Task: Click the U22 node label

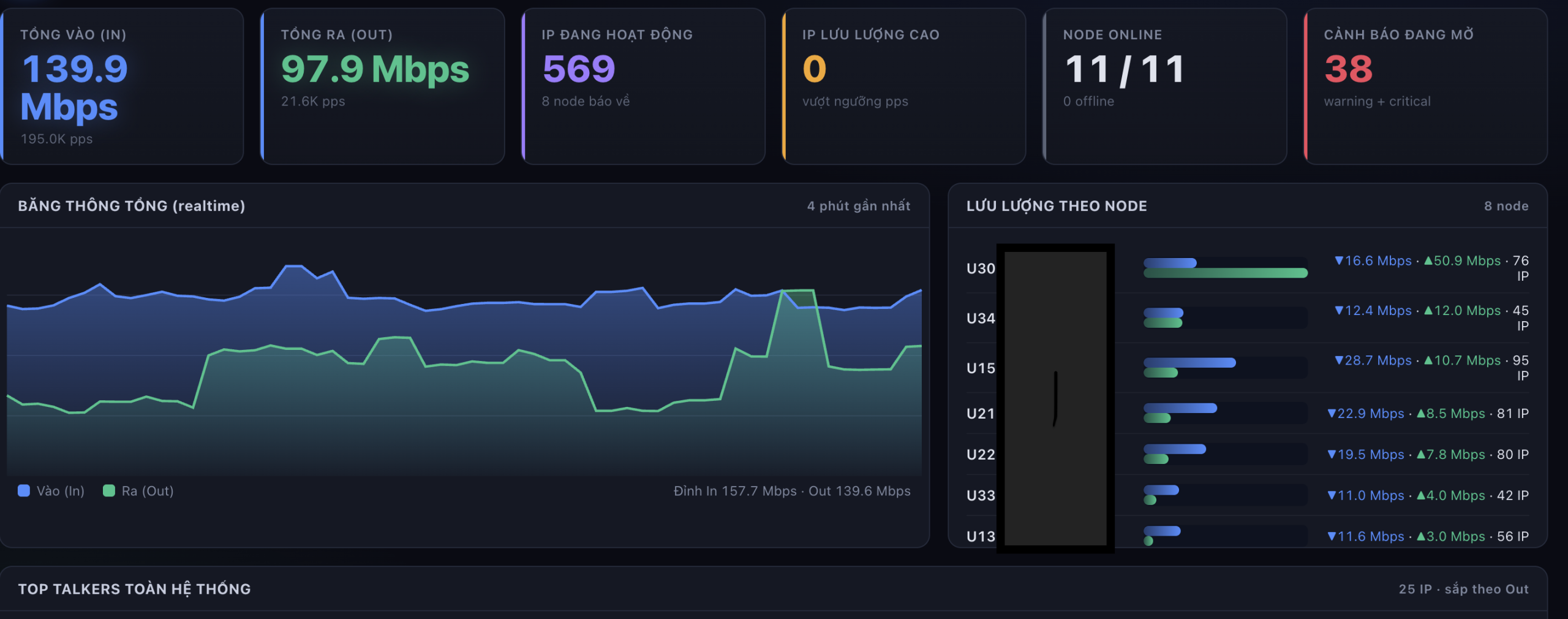Action: tap(981, 455)
